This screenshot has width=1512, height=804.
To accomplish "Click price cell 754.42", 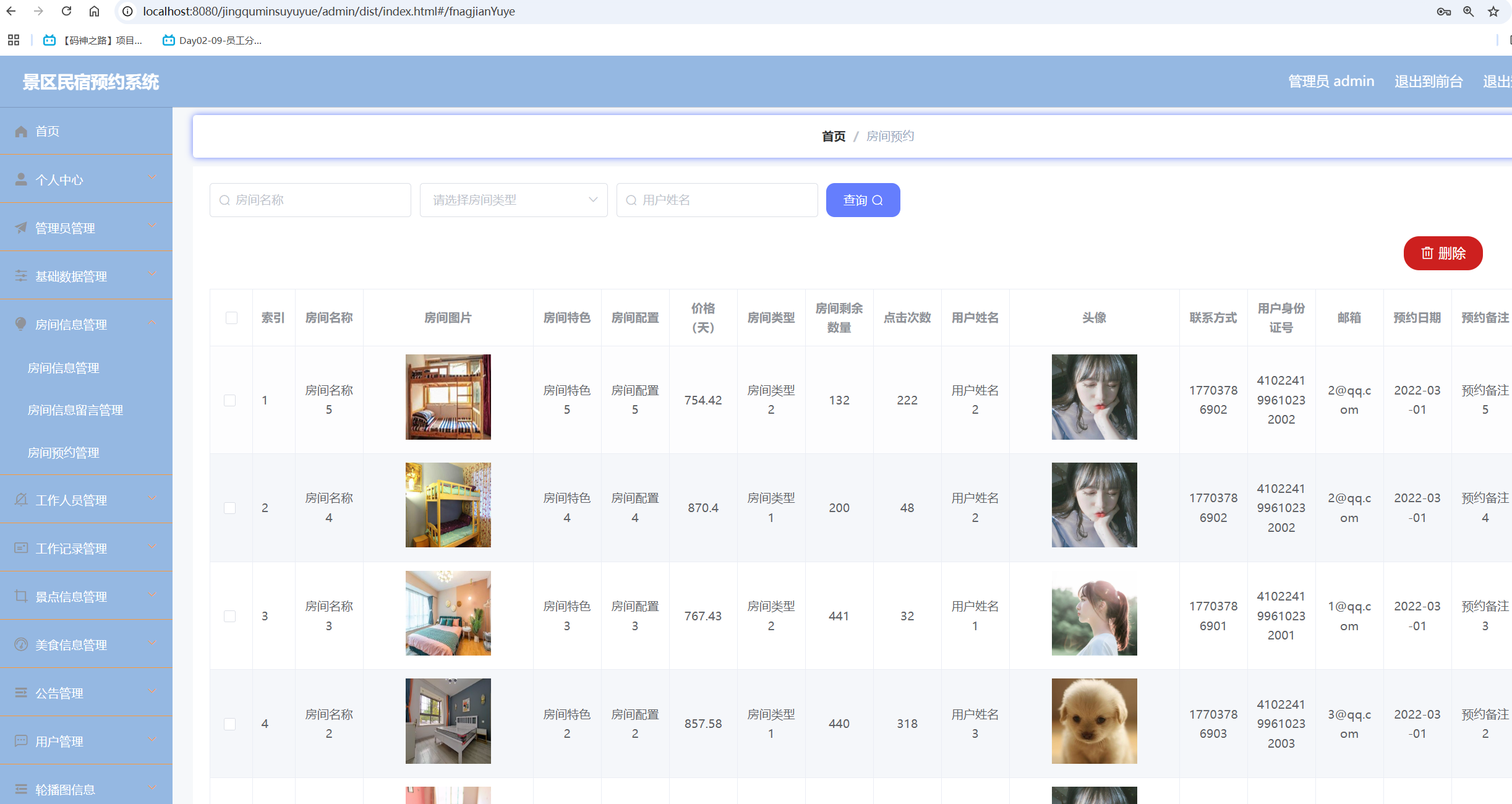I will (x=703, y=400).
